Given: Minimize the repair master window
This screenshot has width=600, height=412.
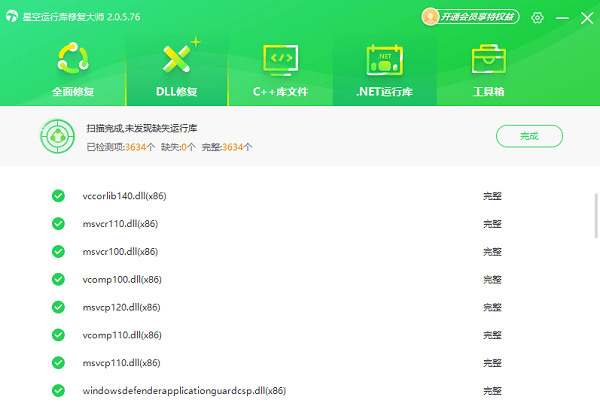Looking at the screenshot, I should (562, 18).
